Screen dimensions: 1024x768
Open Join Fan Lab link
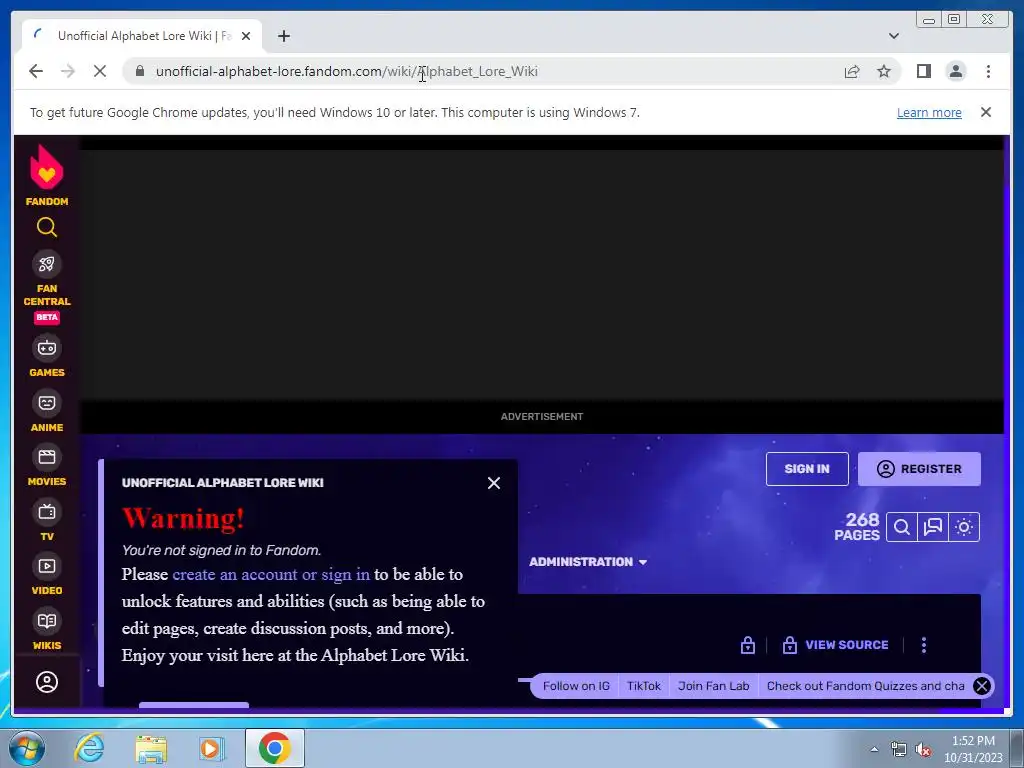tap(713, 686)
